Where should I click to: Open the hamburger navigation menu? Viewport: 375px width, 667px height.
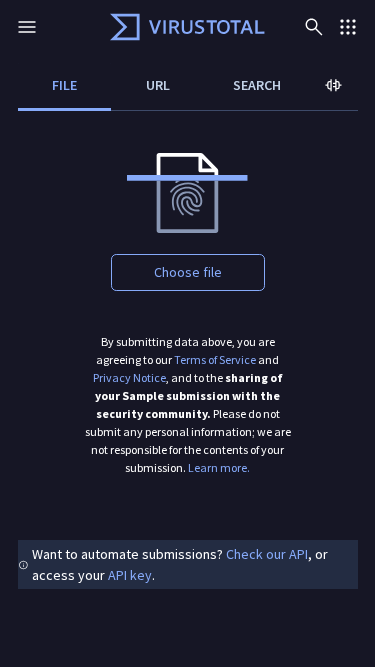(27, 27)
